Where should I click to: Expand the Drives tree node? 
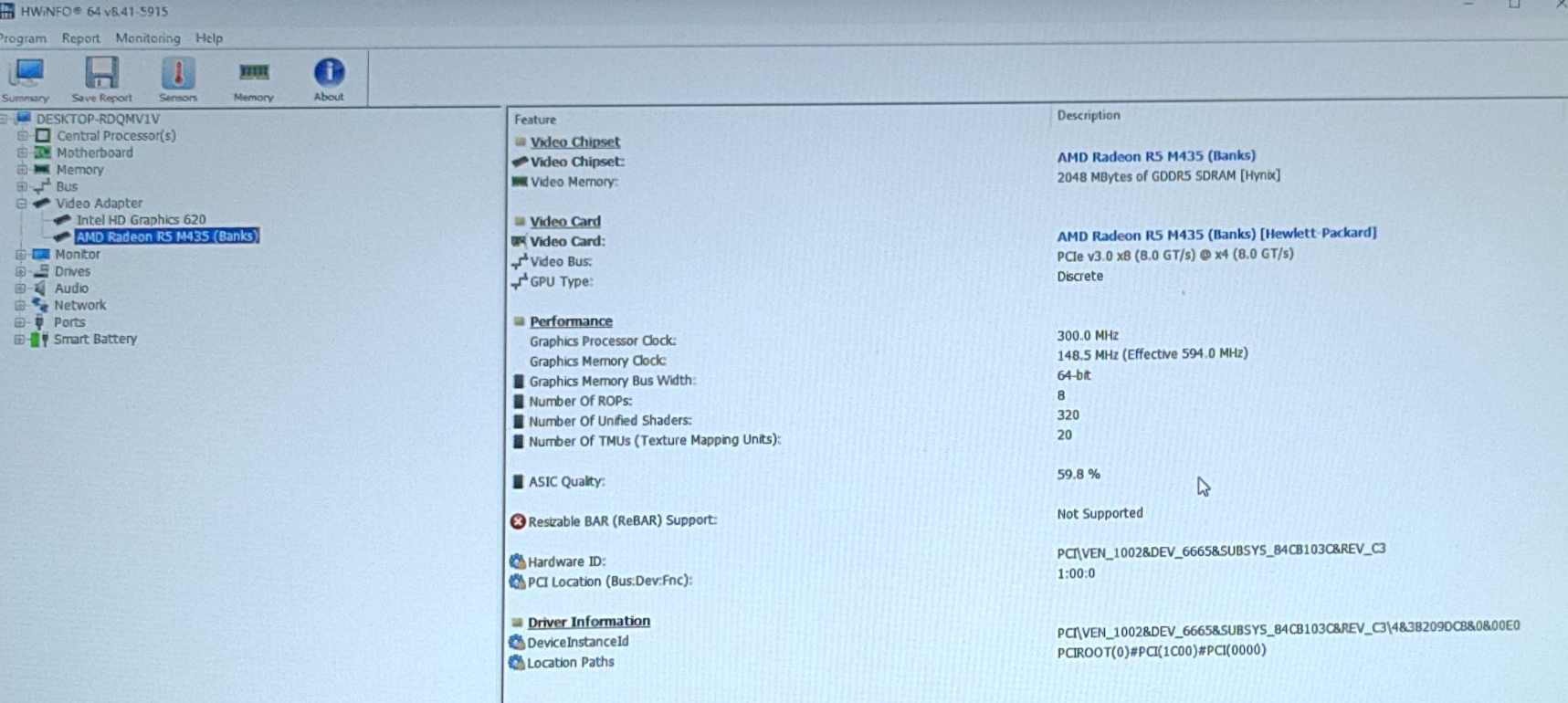pyautogui.click(x=20, y=271)
